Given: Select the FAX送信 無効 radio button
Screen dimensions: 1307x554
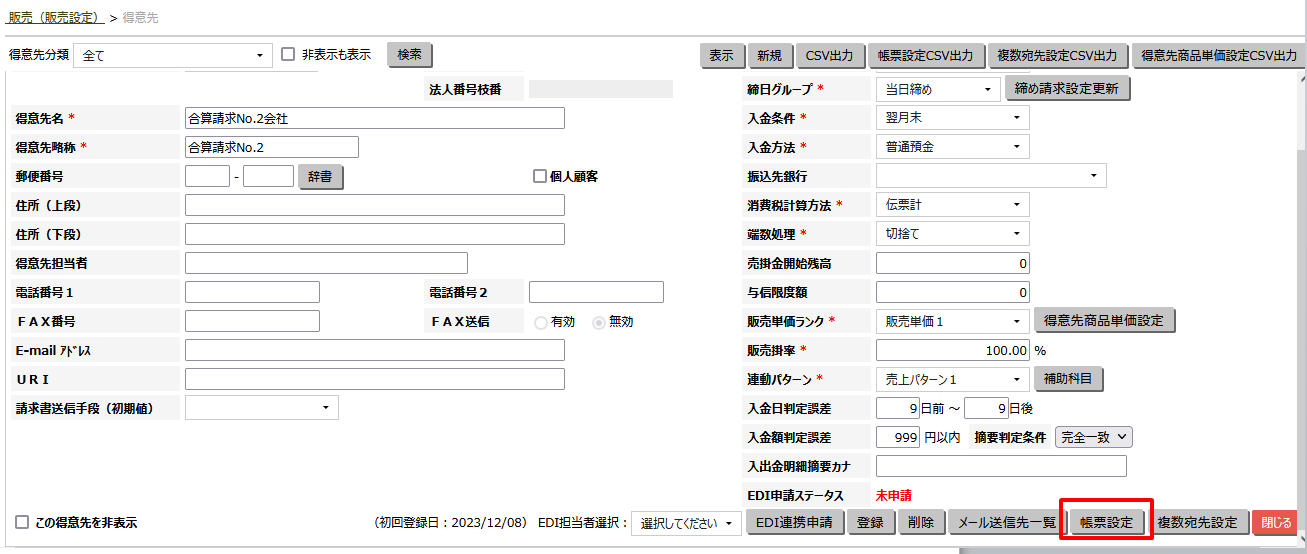Looking at the screenshot, I should [599, 322].
